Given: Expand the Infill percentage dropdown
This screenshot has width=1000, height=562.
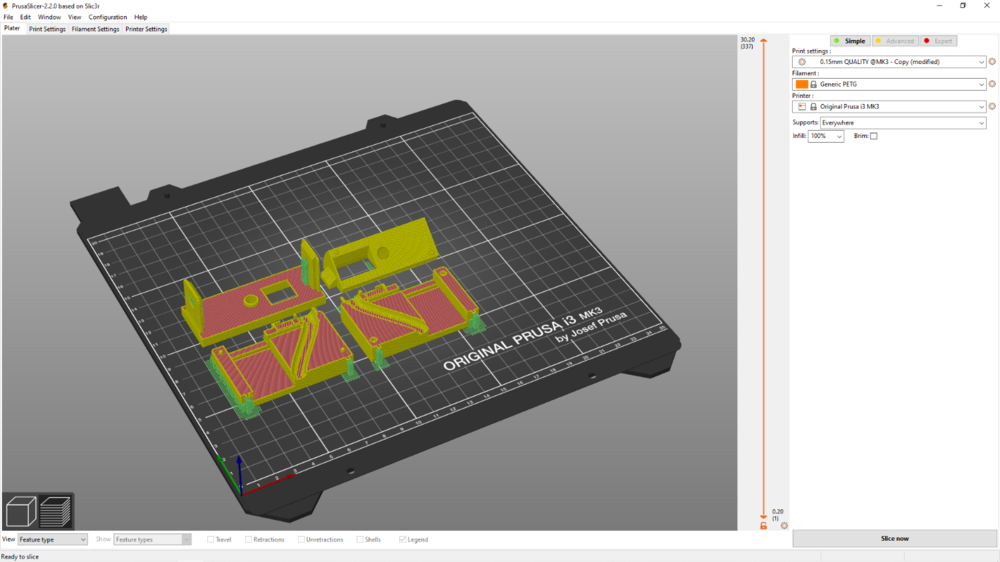Looking at the screenshot, I should (x=826, y=136).
